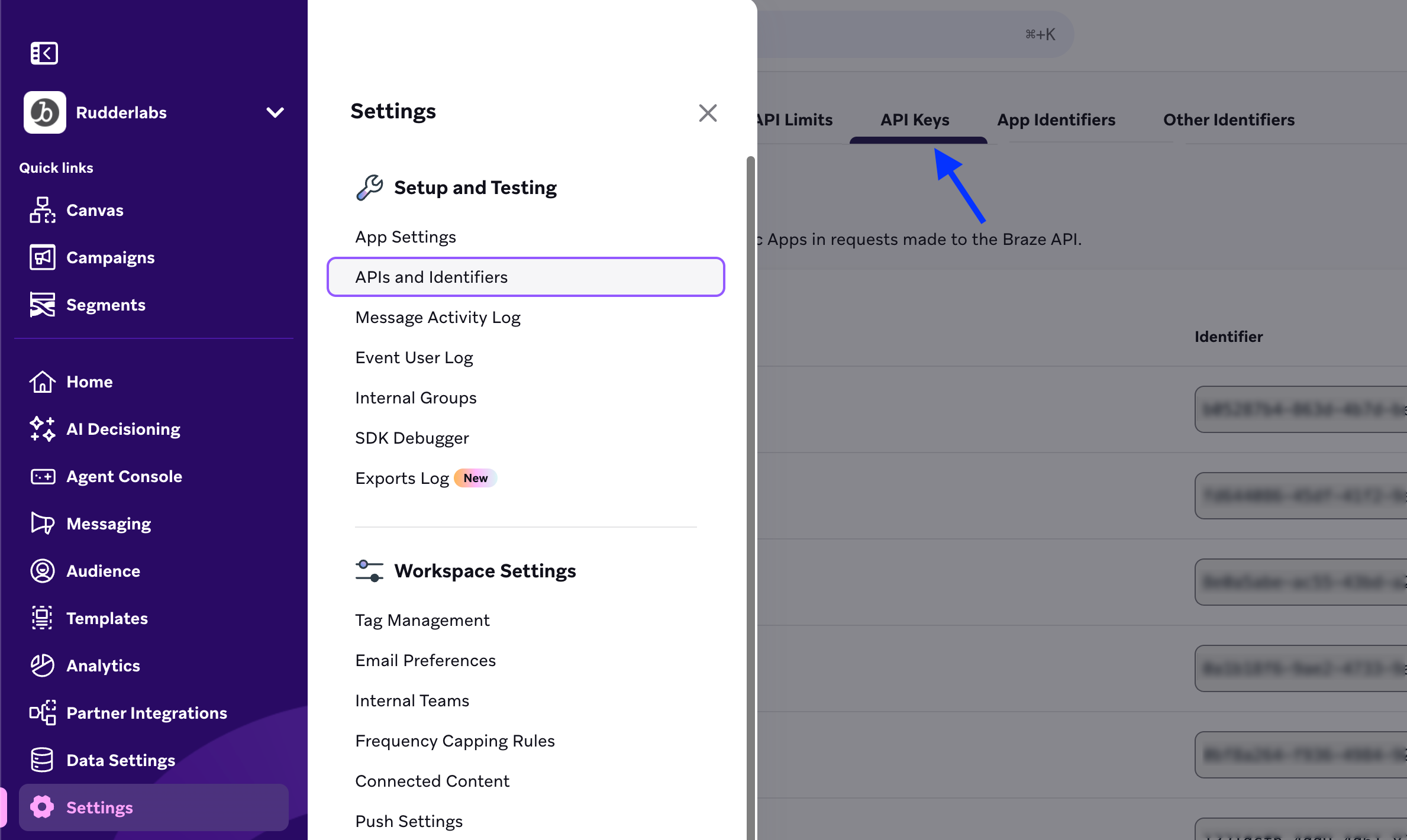Select the Analytics icon
The height and width of the screenshot is (840, 1407).
(42, 665)
